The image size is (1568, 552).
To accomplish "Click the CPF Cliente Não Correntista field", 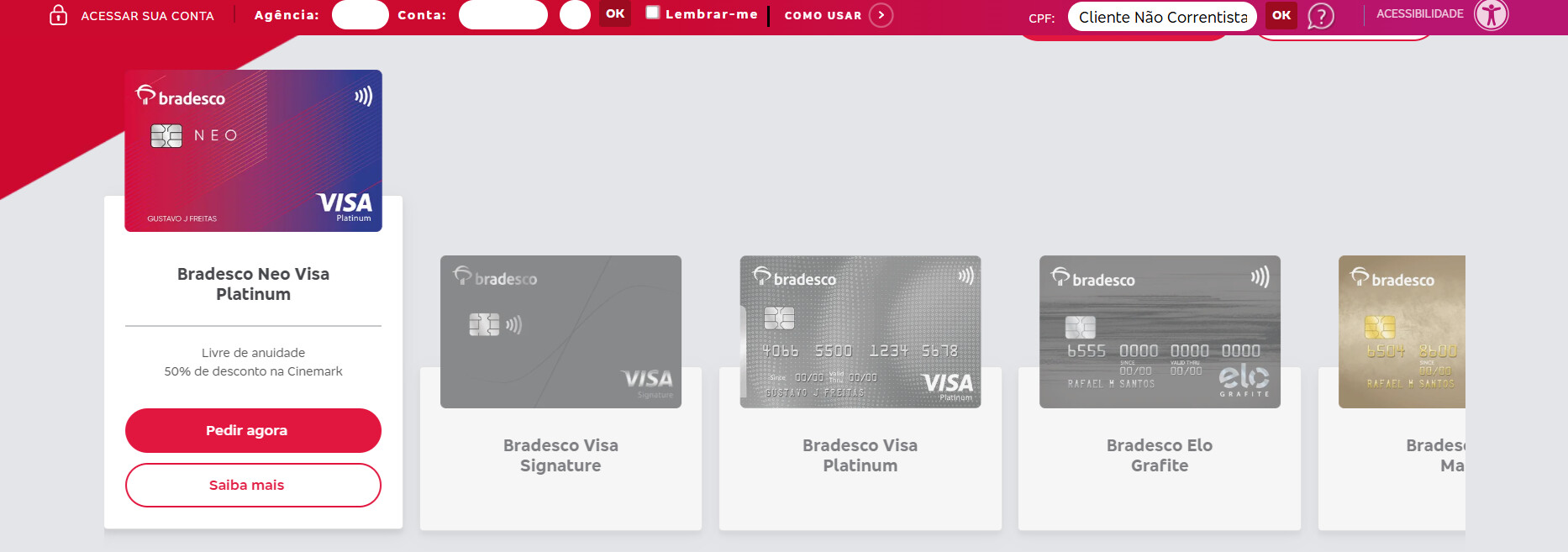I will coord(1162,17).
